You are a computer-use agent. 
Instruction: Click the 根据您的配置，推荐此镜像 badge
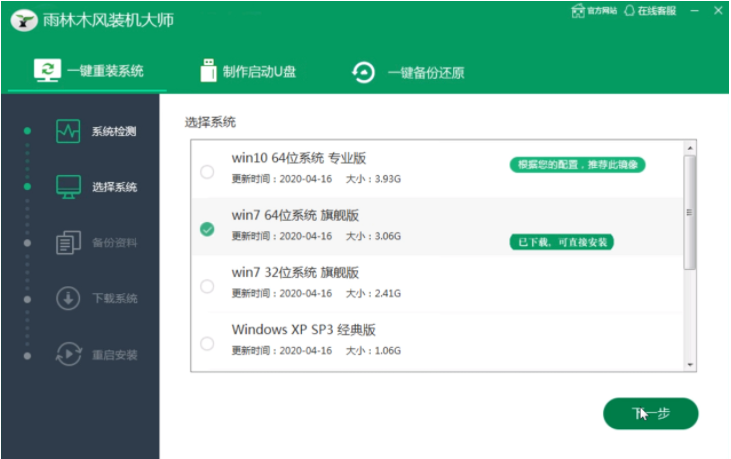[577, 164]
